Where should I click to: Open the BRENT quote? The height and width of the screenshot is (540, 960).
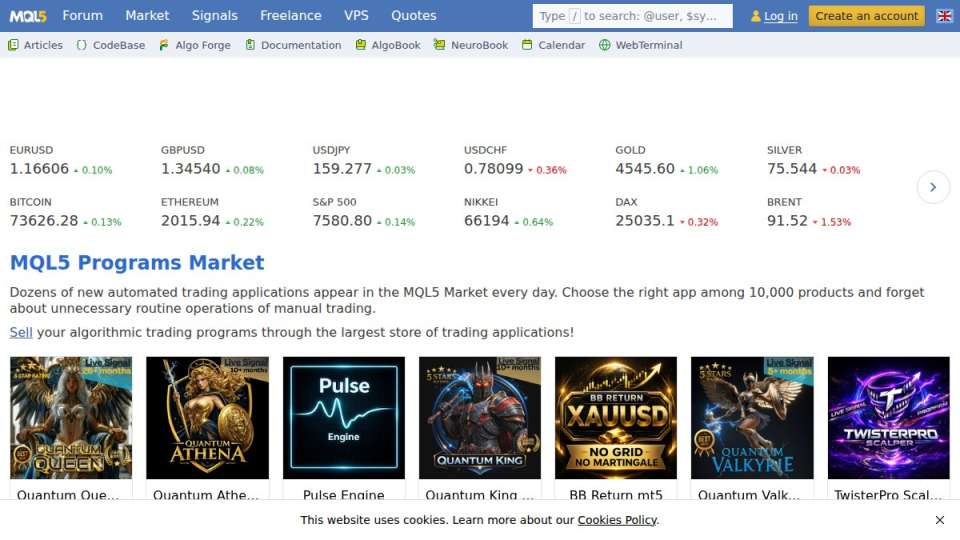point(809,213)
